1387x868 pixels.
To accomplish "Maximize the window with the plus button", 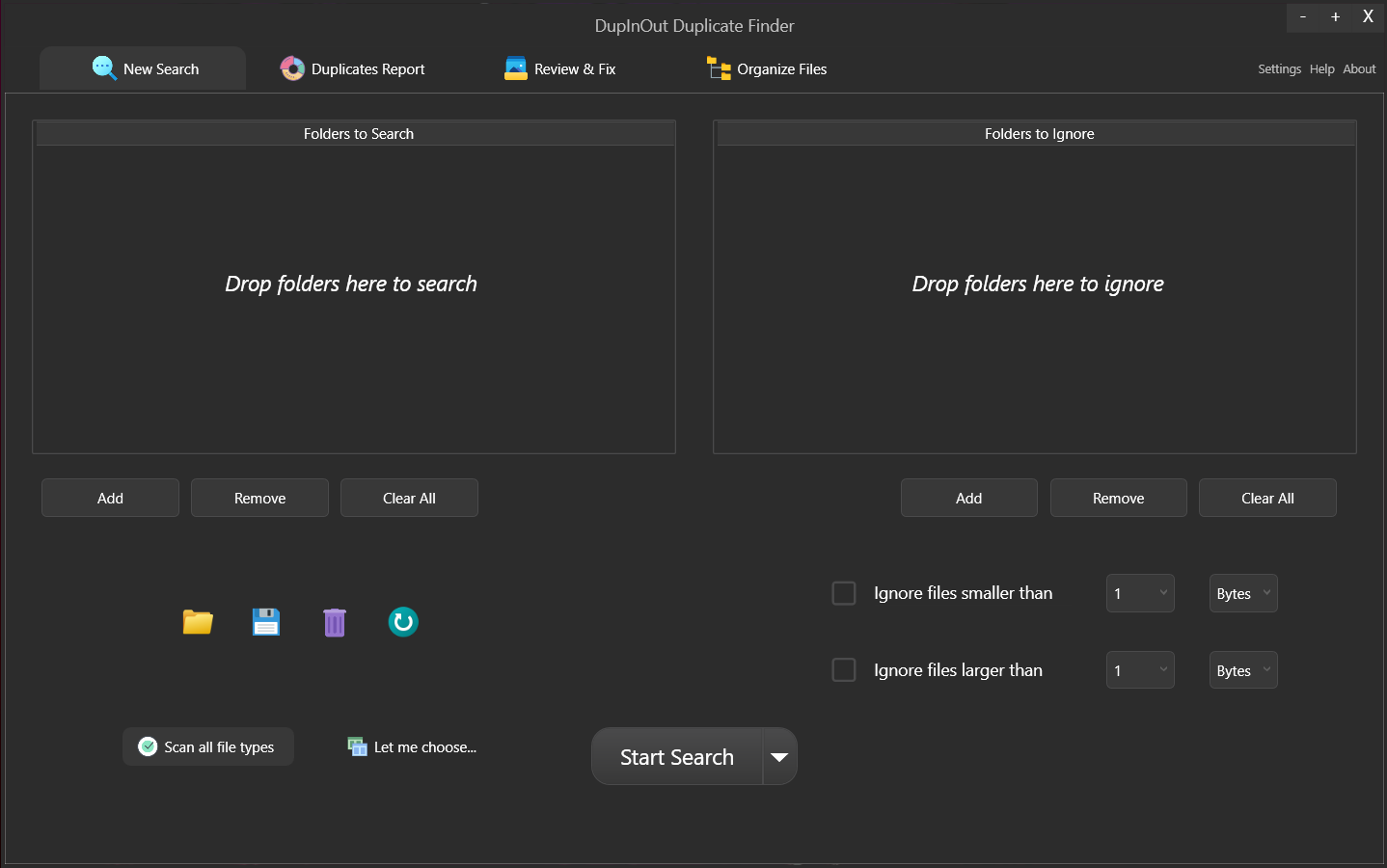I will click(x=1335, y=16).
